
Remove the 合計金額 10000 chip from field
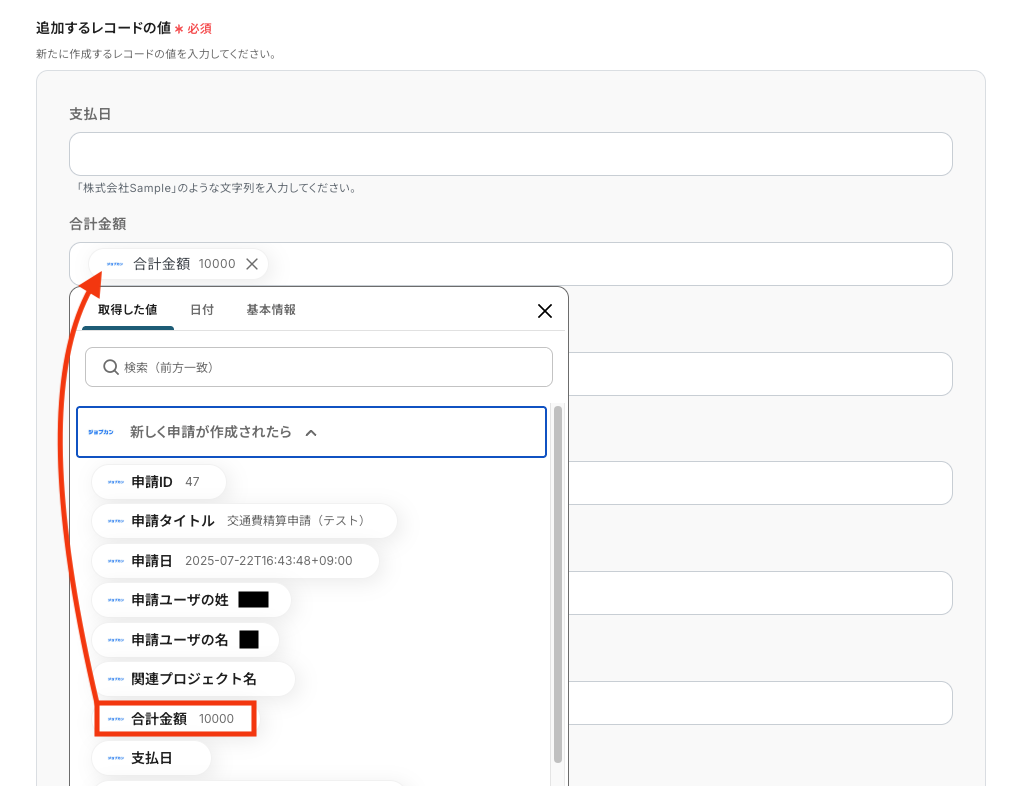click(252, 264)
